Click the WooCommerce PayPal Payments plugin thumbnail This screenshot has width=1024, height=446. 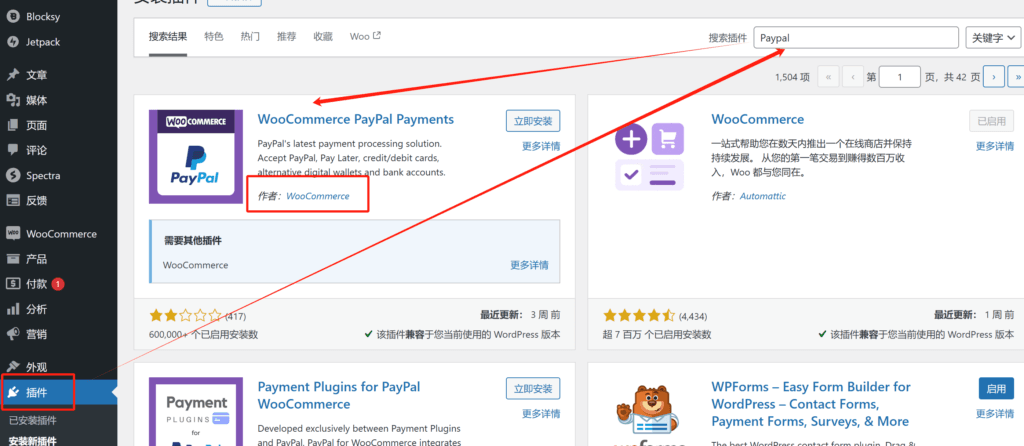[x=196, y=157]
